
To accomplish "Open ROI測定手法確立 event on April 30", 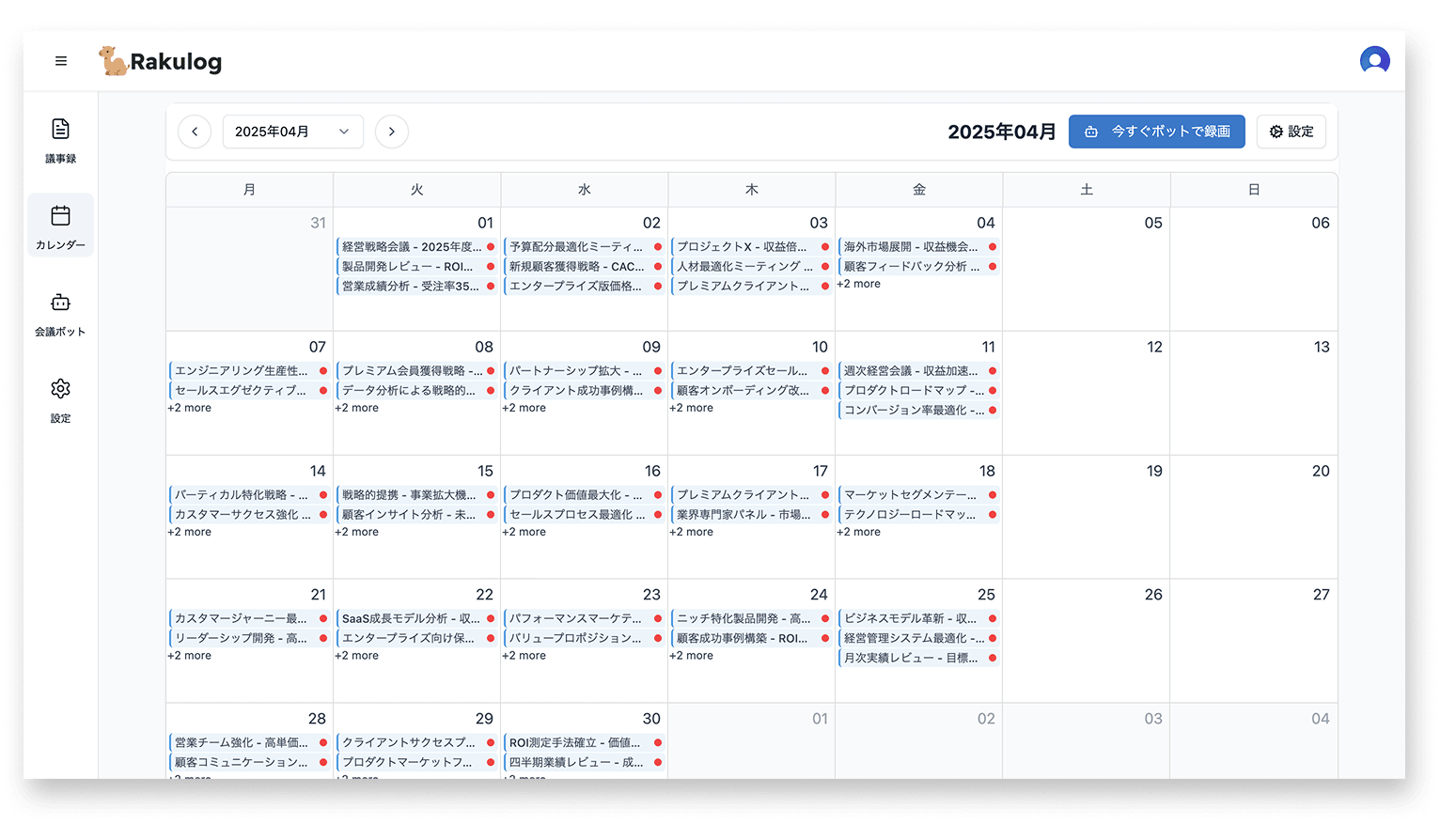I will tap(575, 742).
